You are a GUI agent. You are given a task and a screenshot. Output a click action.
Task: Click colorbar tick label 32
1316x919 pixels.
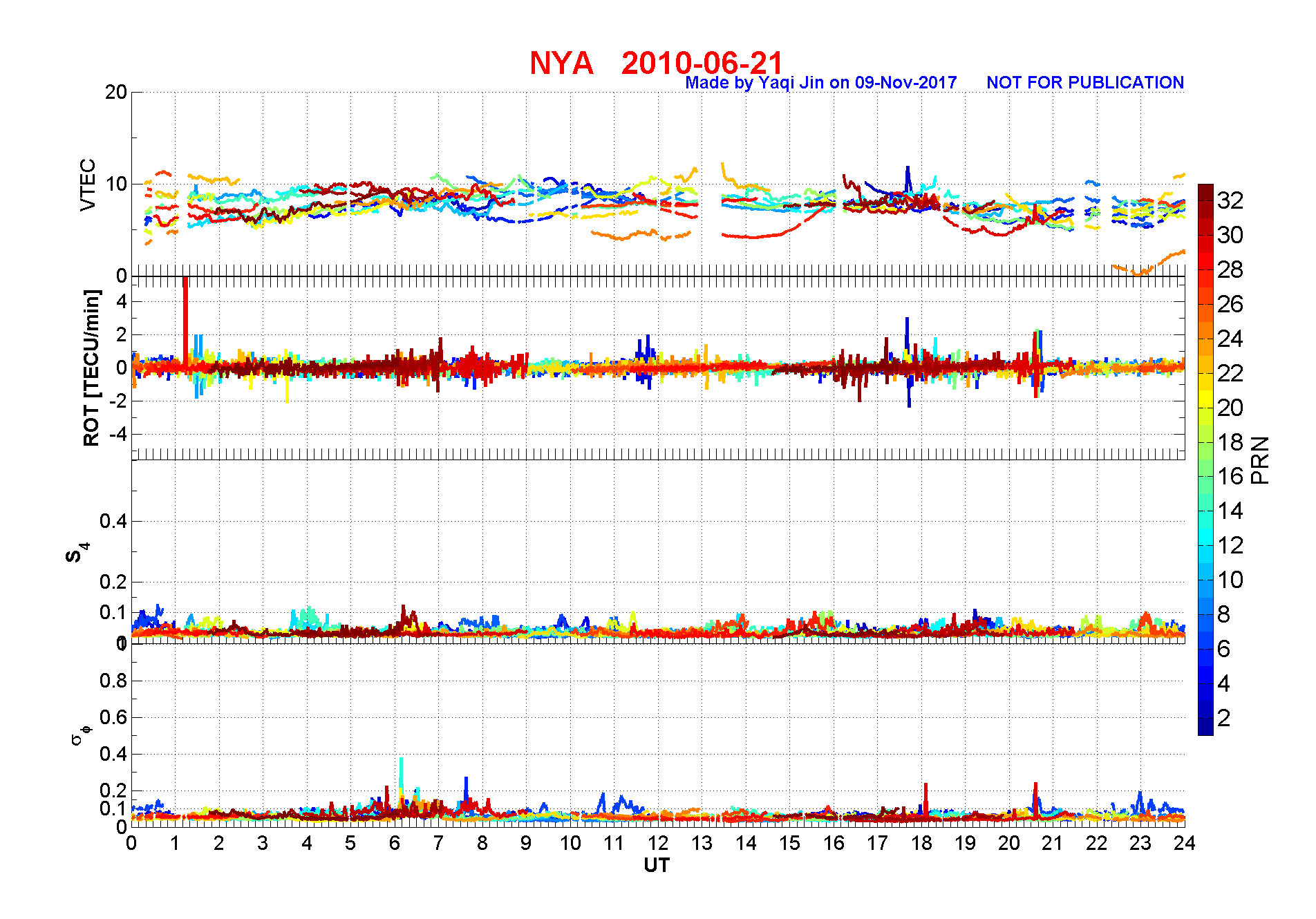pyautogui.click(x=1230, y=200)
